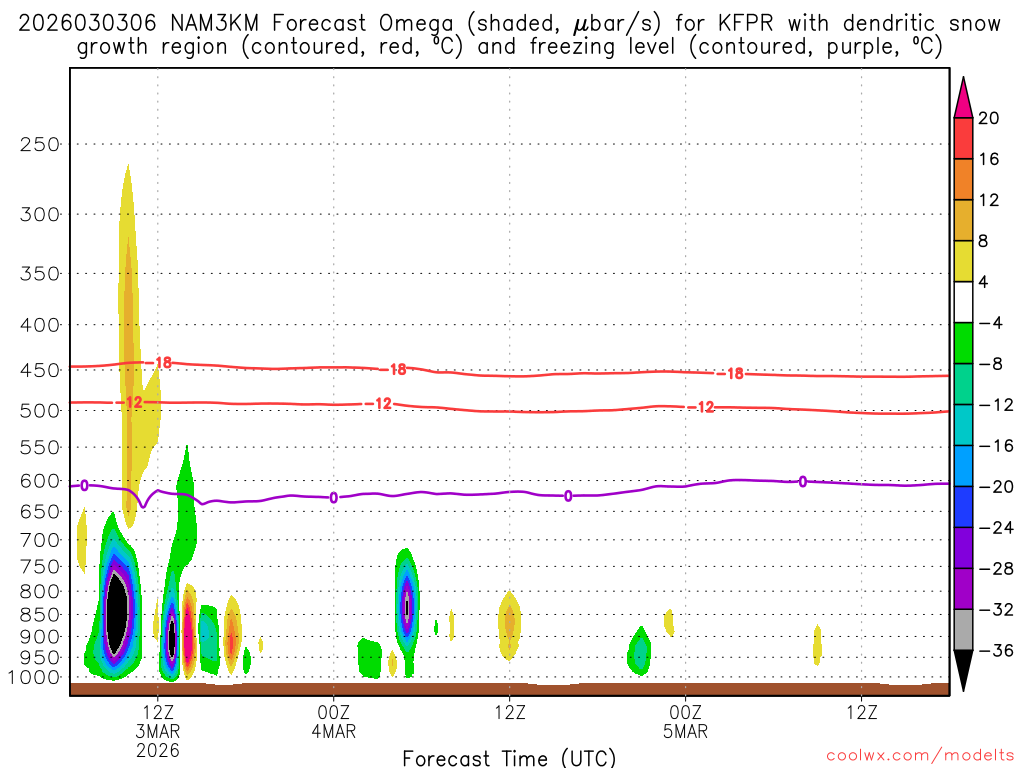Click the 00Z 4MAR time label
The height and width of the screenshot is (768, 1024).
[x=334, y=722]
